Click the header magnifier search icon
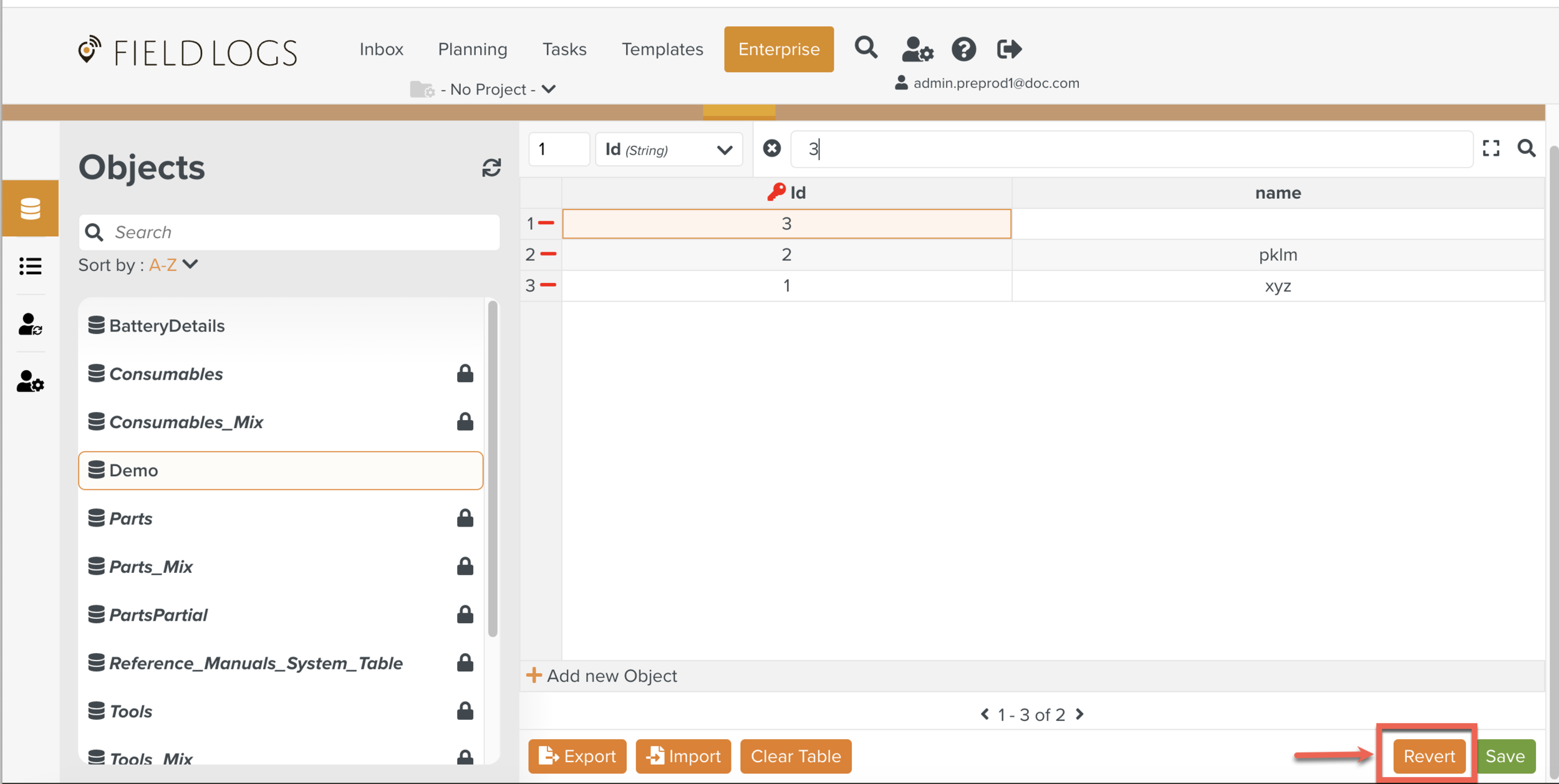 pos(866,47)
